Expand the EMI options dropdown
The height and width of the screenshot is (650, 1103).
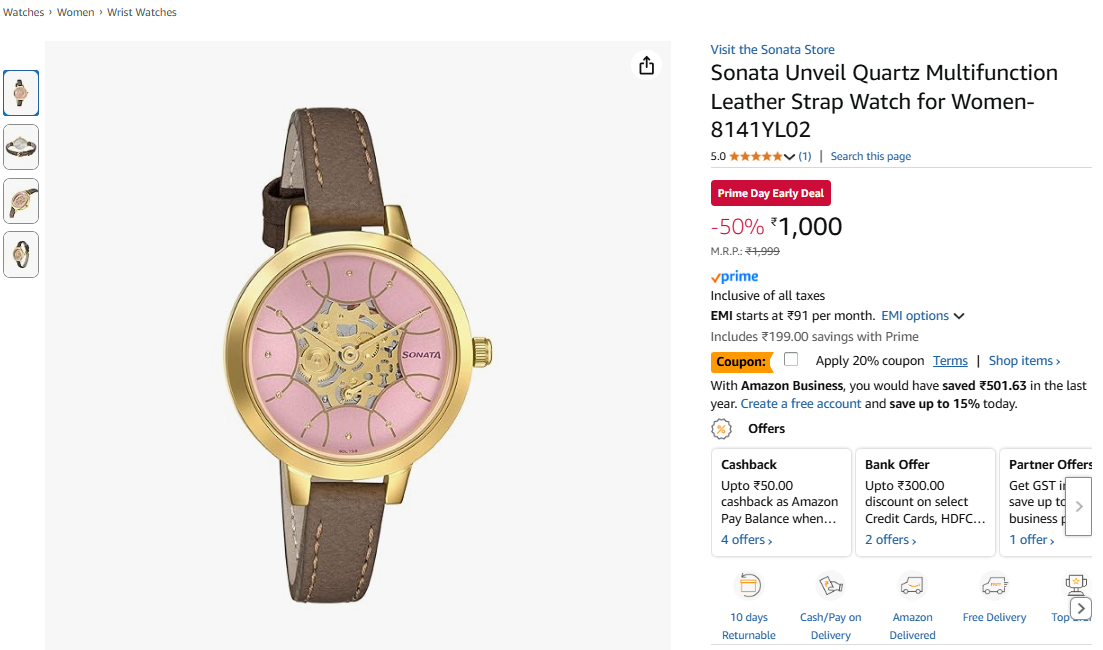click(x=922, y=316)
